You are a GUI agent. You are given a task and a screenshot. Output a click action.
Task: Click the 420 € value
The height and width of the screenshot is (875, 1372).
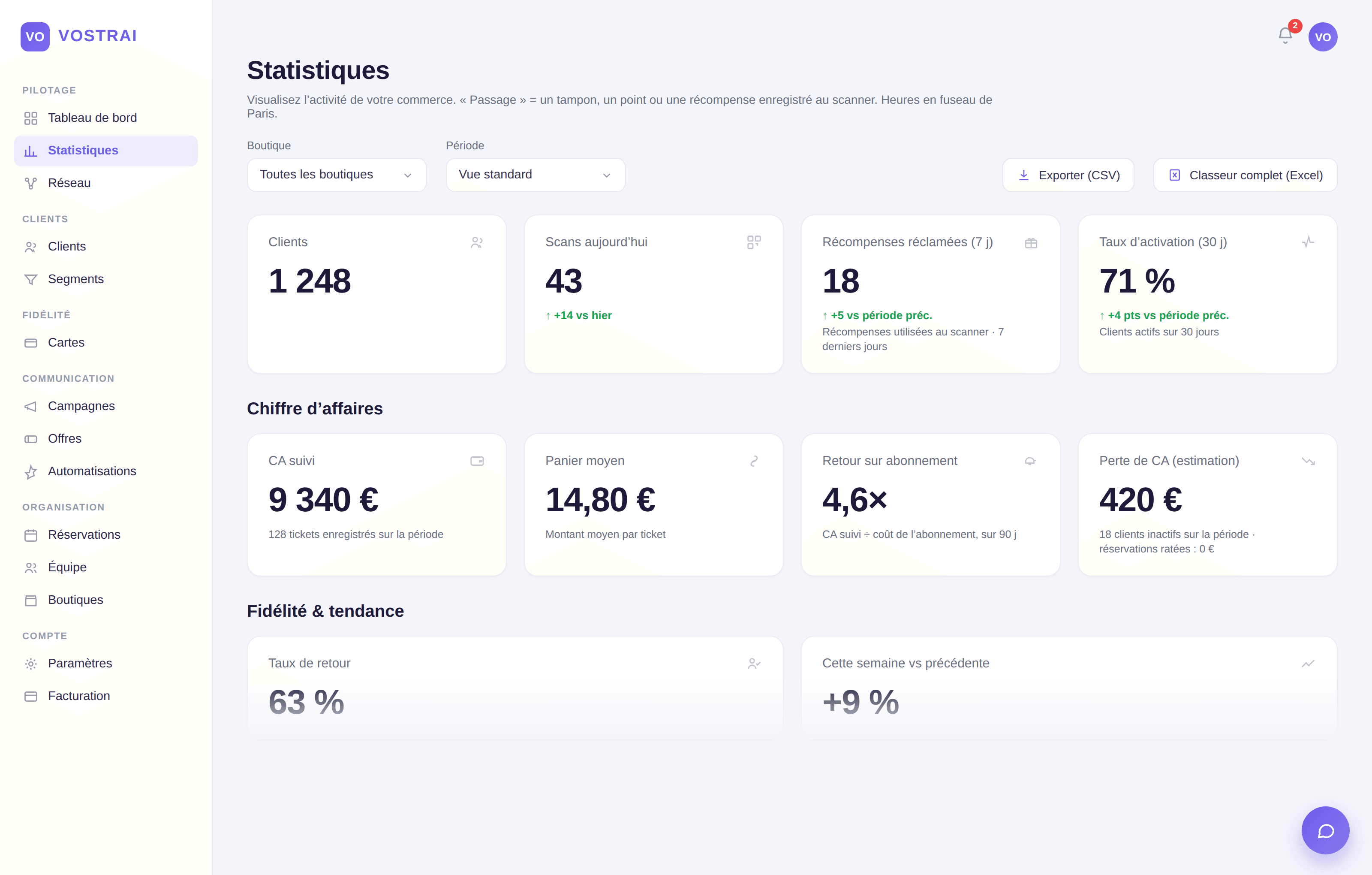(x=1140, y=500)
